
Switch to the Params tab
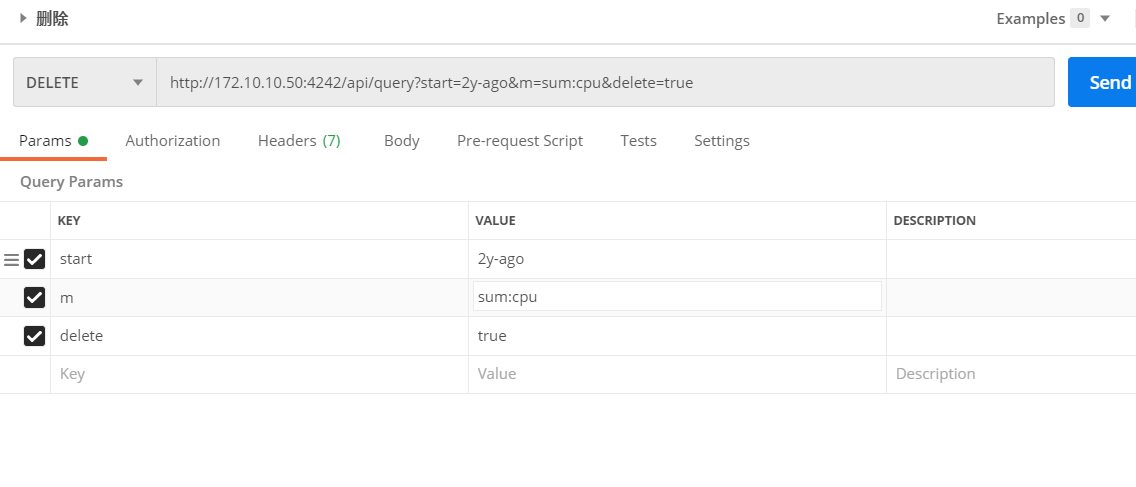(x=53, y=141)
